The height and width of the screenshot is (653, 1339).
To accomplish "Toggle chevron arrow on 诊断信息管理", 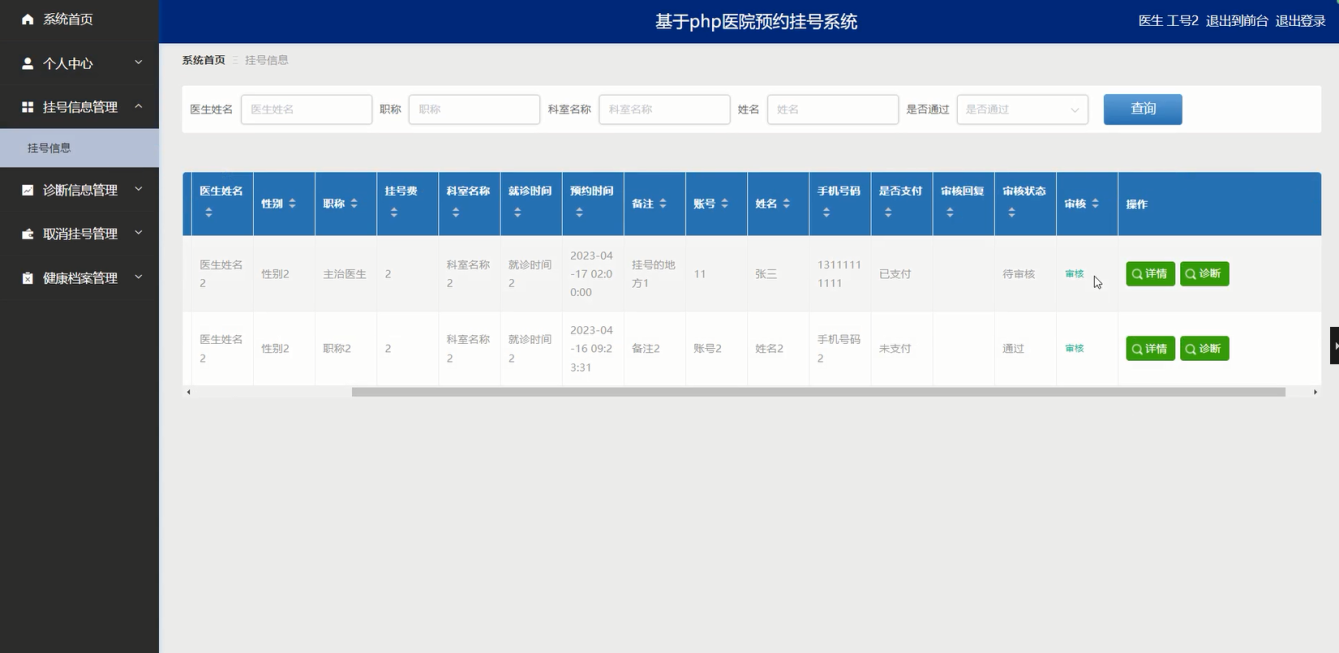I will click(138, 189).
